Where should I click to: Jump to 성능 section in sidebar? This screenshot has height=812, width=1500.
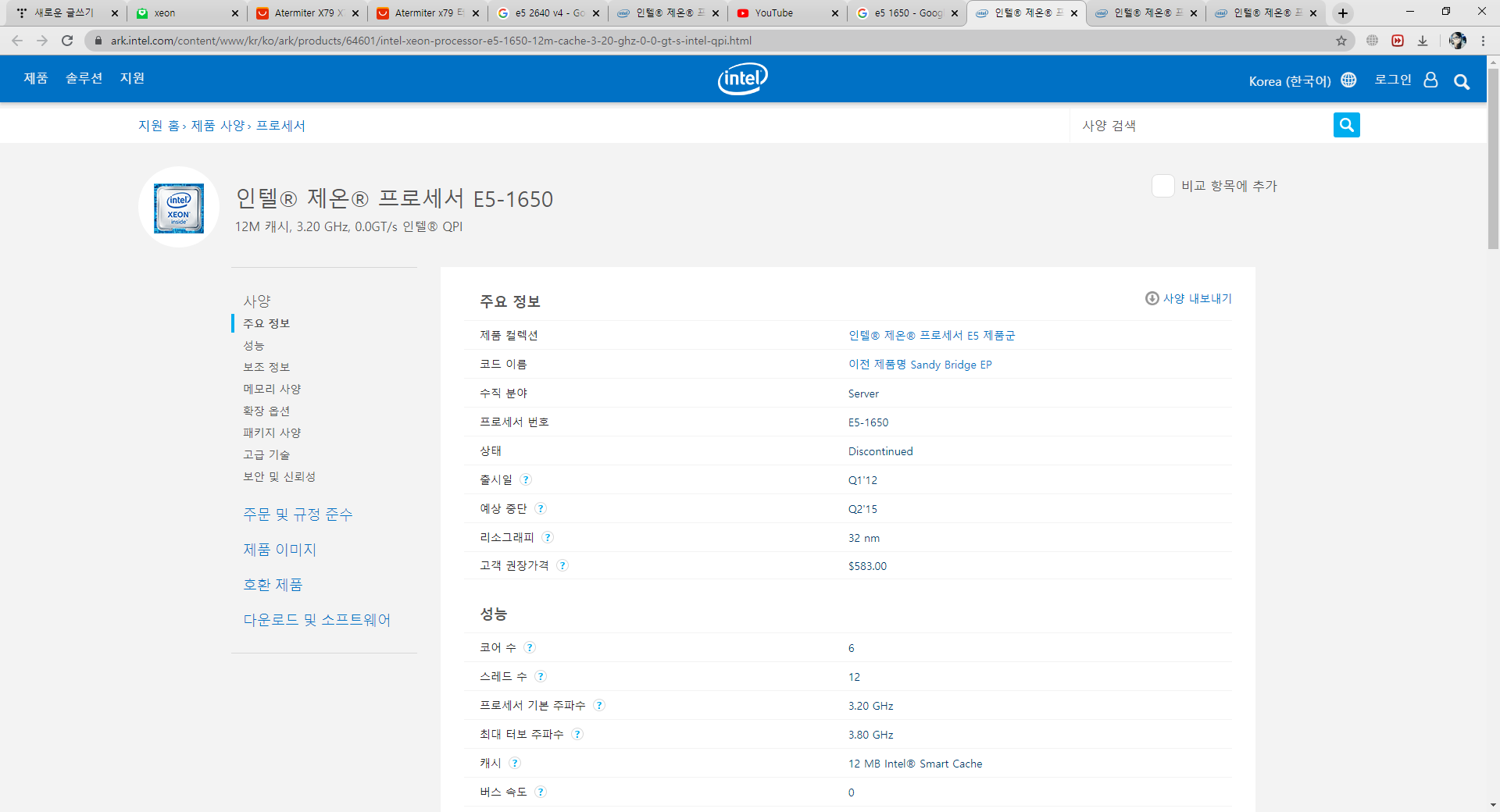[253, 345]
